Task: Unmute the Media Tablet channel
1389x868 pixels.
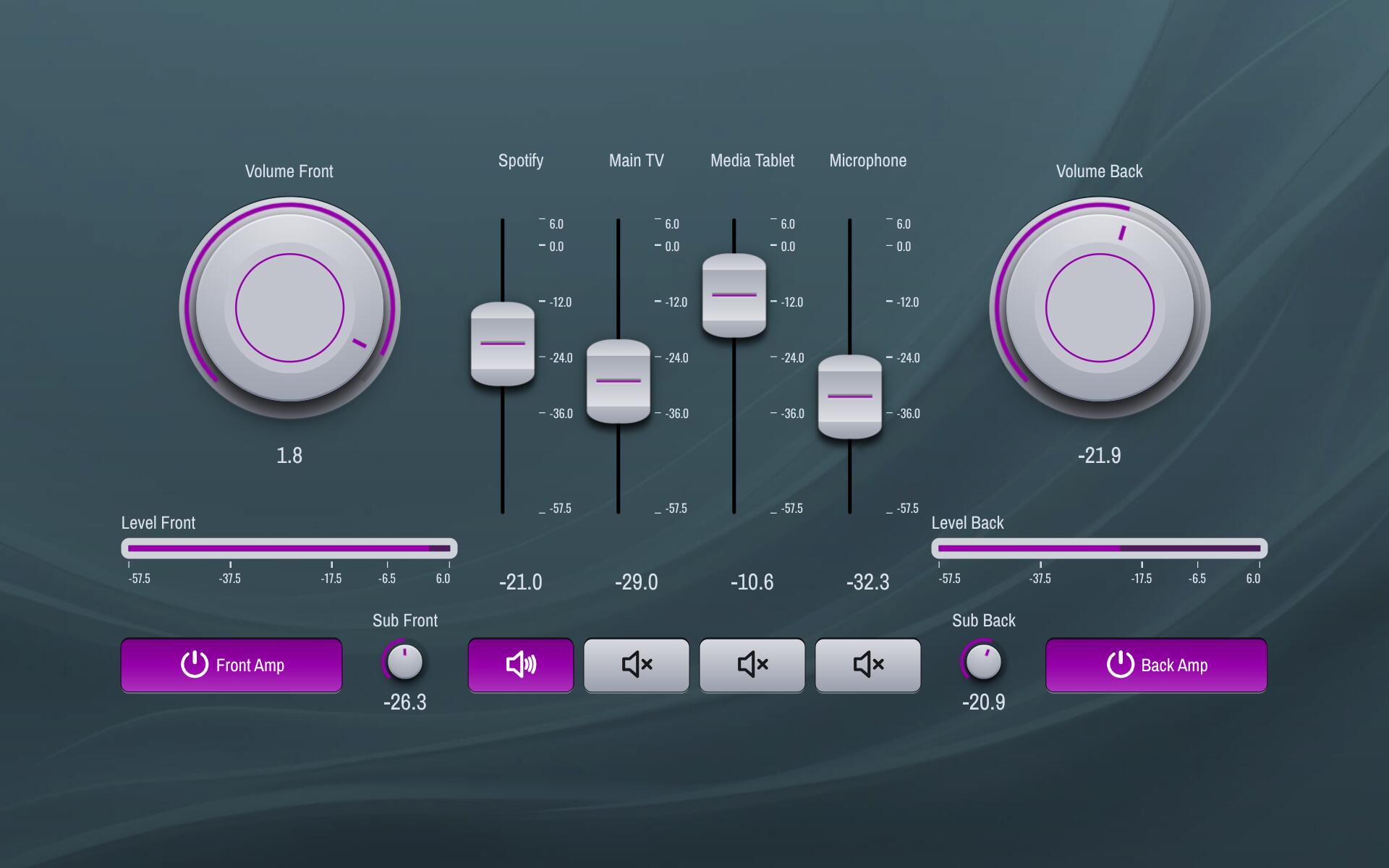Action: click(752, 665)
